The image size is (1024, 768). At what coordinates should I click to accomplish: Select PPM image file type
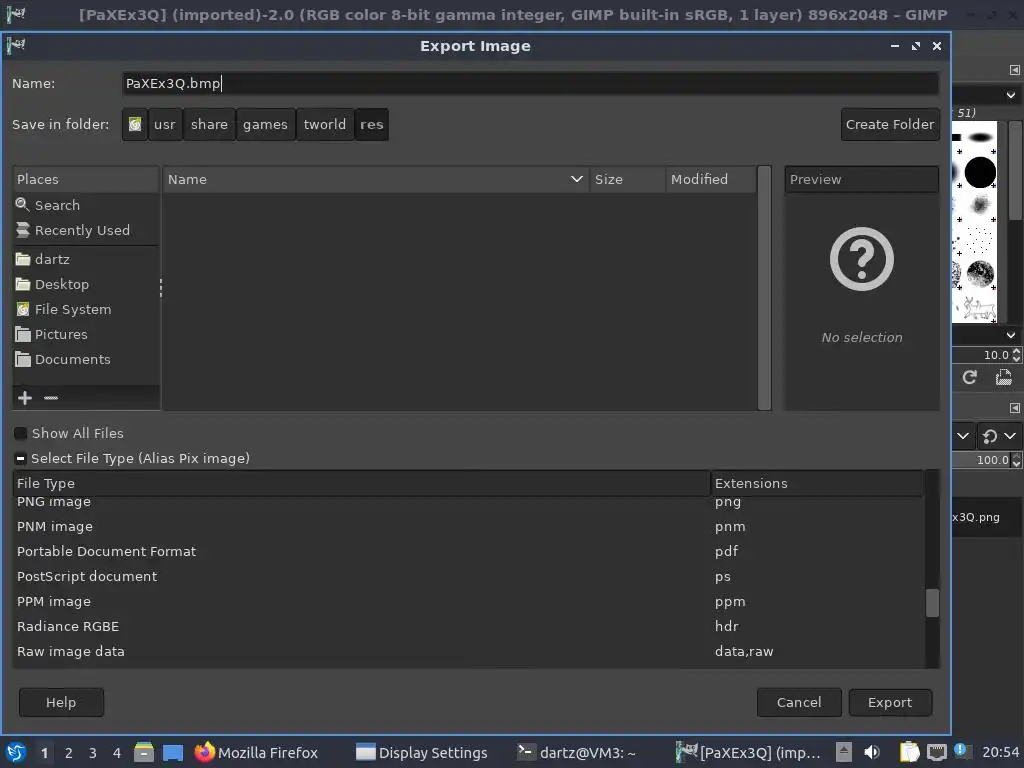coord(468,601)
